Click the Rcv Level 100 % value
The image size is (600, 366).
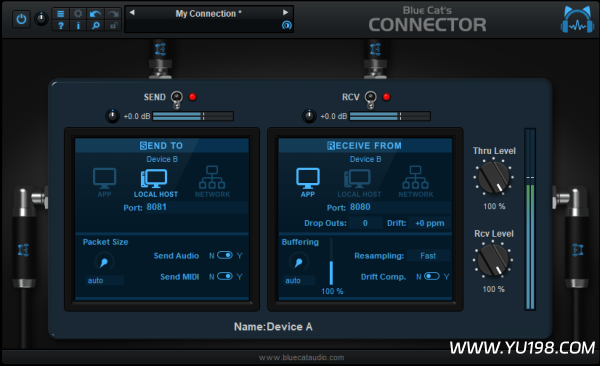point(494,289)
